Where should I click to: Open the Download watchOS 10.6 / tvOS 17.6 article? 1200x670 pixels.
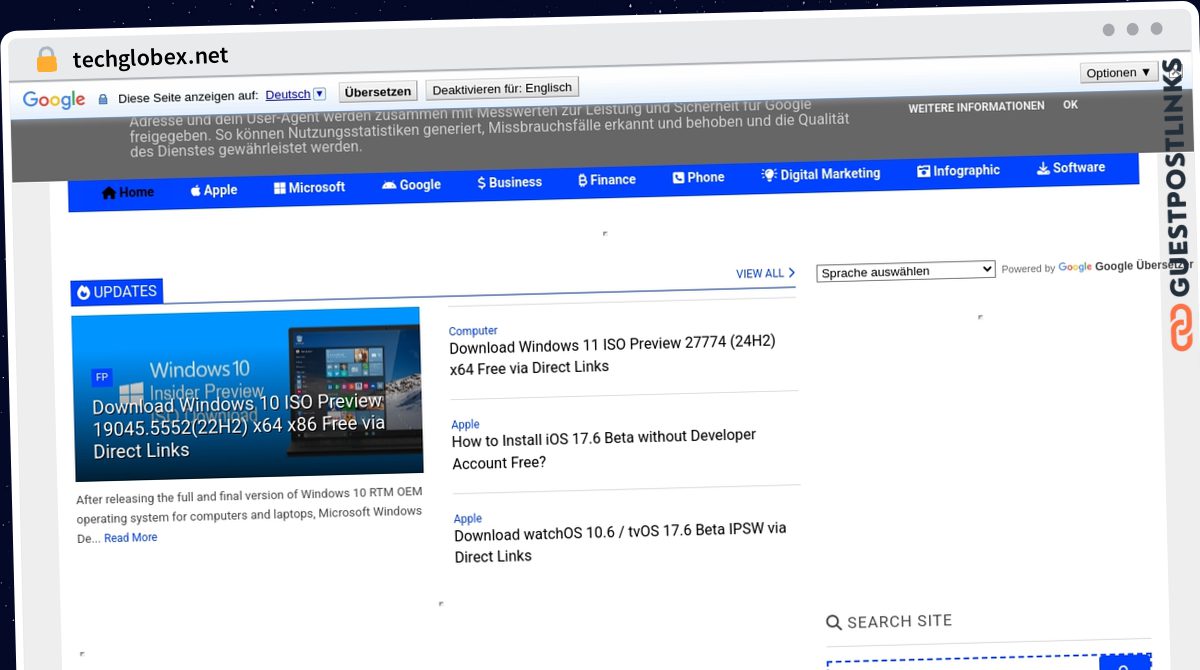pos(621,542)
